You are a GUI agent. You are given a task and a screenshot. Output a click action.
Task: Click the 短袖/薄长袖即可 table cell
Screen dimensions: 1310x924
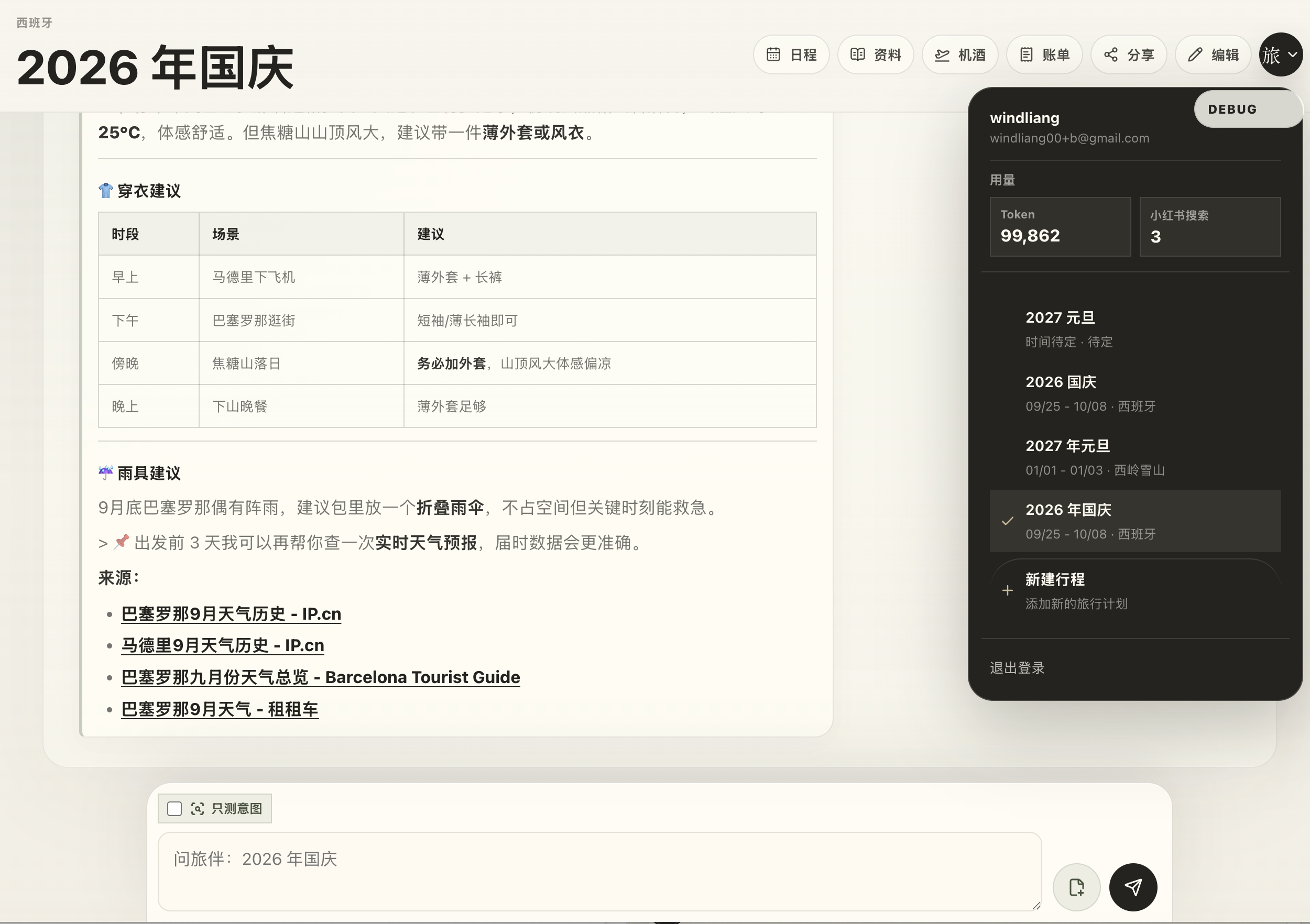click(610, 321)
